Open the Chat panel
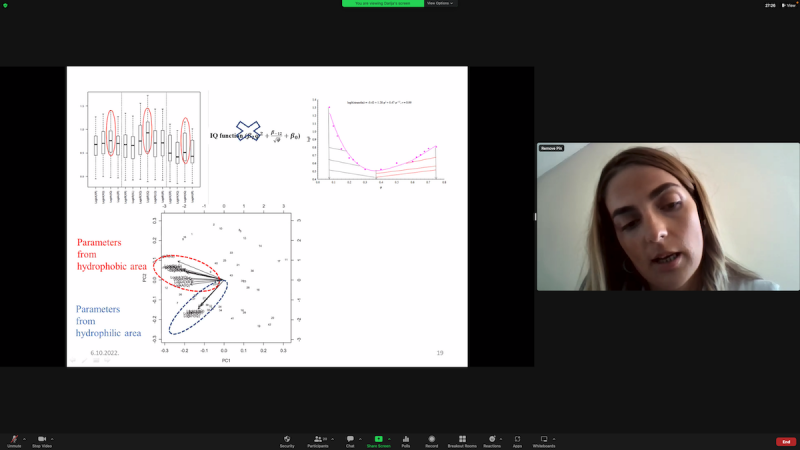Viewport: 800px width, 450px height. tap(350, 440)
